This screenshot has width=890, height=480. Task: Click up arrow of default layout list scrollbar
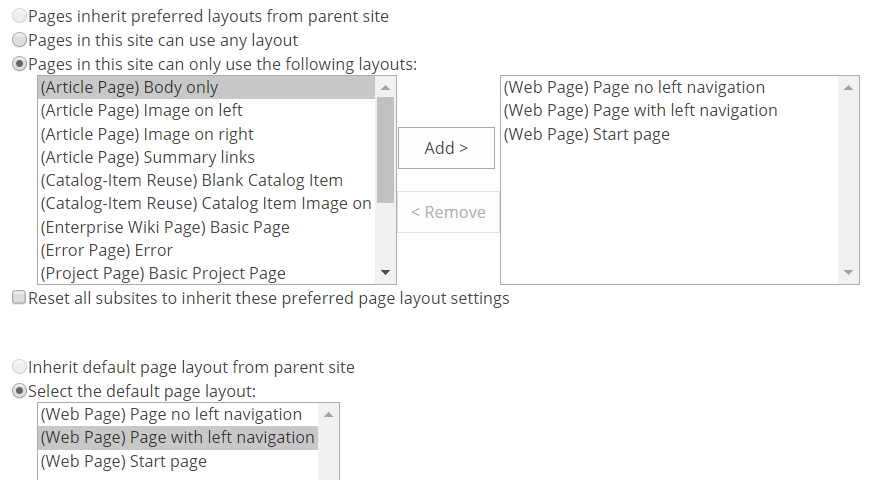click(x=329, y=415)
